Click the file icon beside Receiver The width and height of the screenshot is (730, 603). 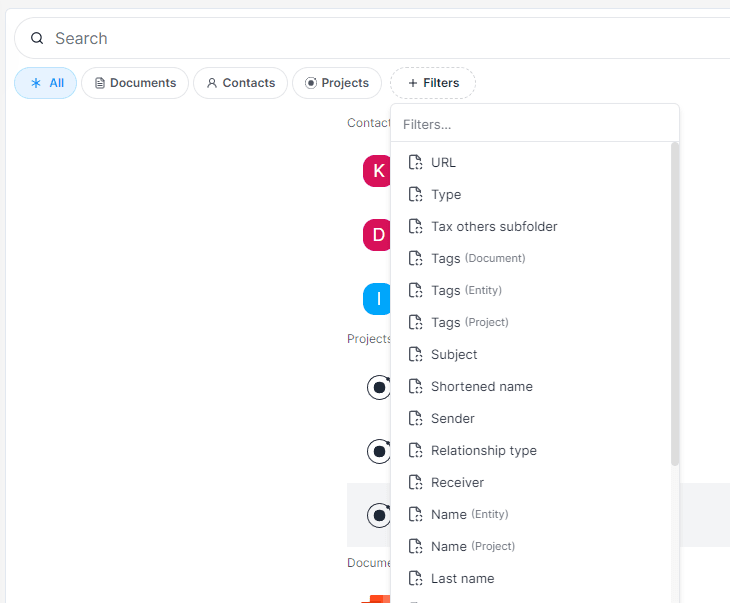(415, 482)
